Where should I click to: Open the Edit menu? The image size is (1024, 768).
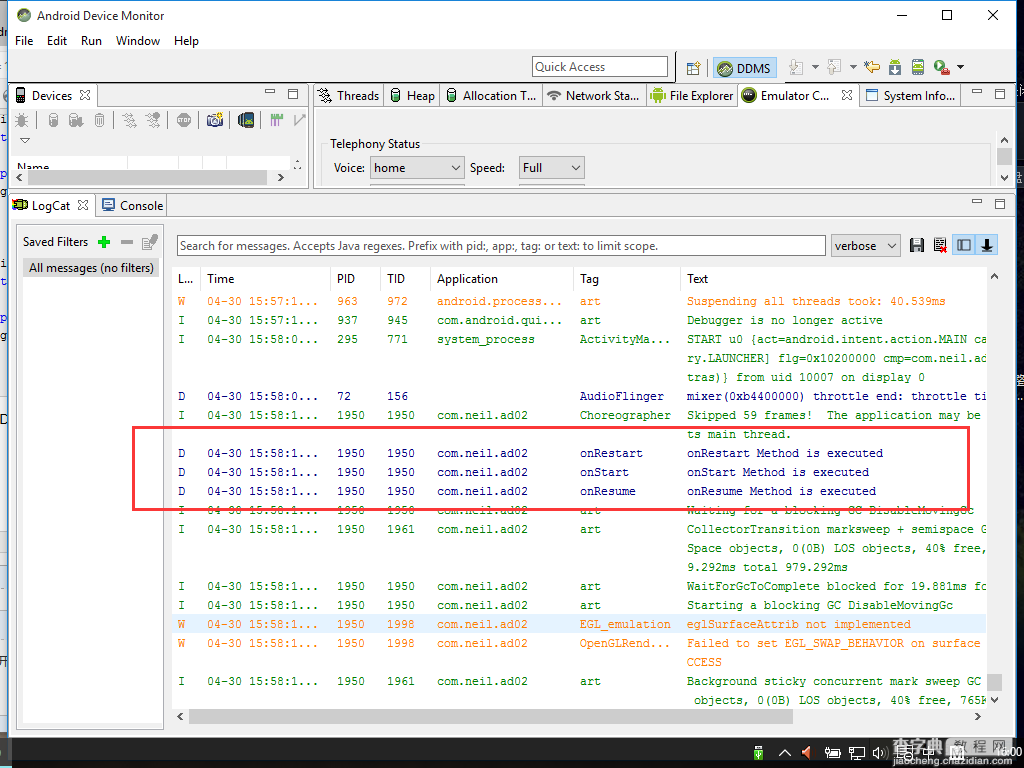(x=57, y=40)
